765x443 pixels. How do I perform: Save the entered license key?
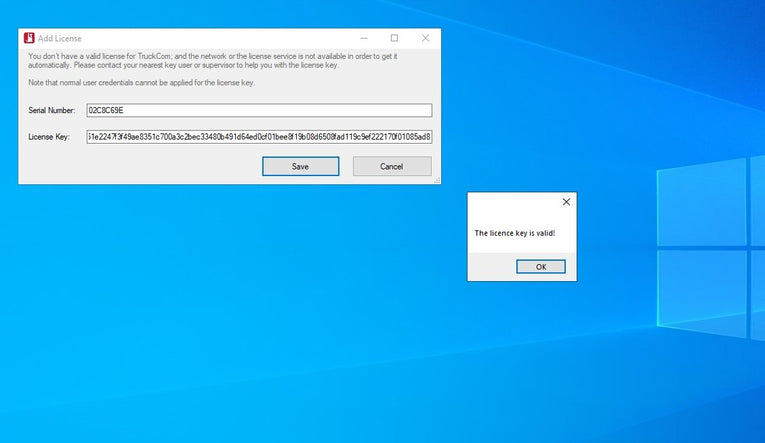[x=300, y=166]
